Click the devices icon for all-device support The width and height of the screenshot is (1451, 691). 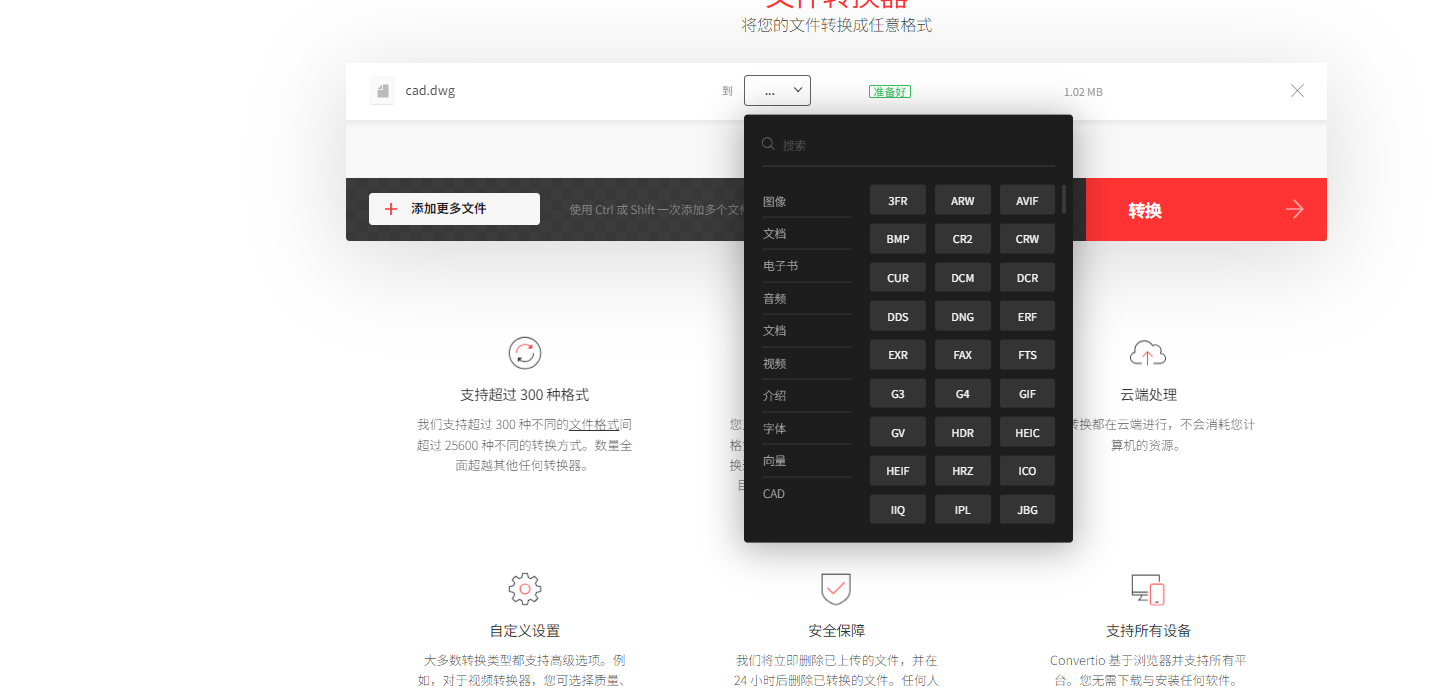coord(1147,589)
